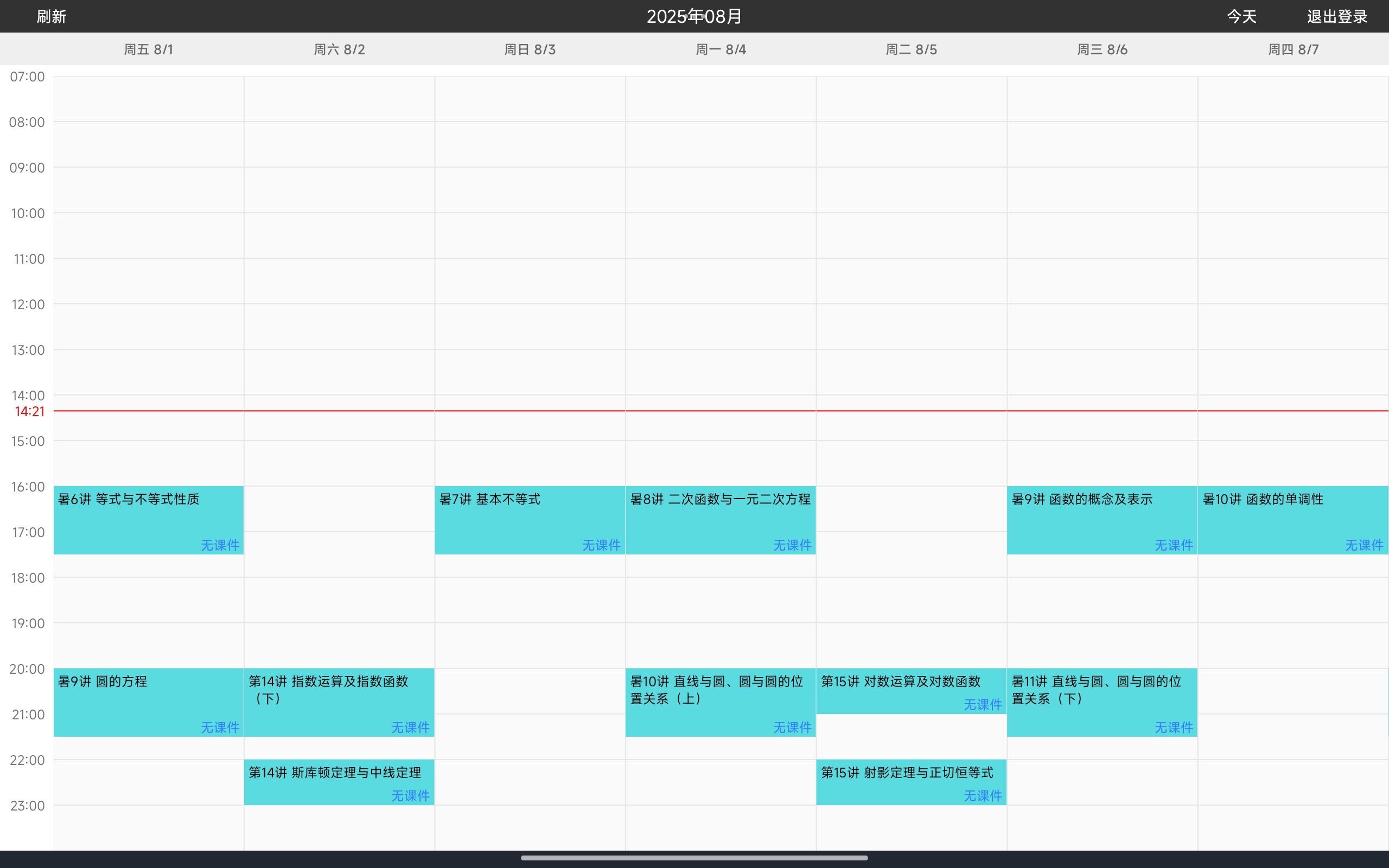The image size is (1389, 868).
Task: Open 暑9讲 函数的概念及表示 lesson
Action: point(1081,500)
